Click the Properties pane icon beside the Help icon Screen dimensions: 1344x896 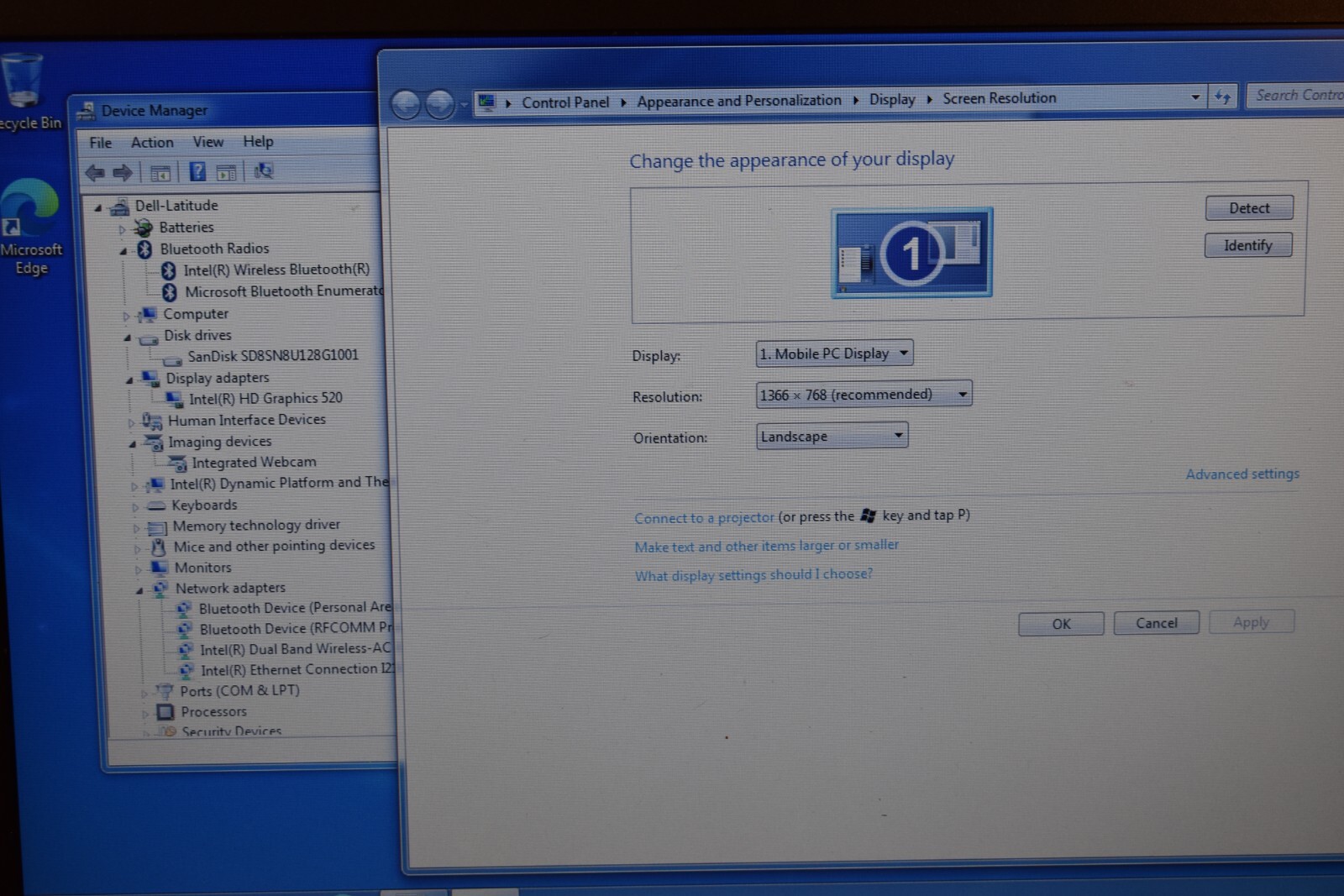click(227, 173)
